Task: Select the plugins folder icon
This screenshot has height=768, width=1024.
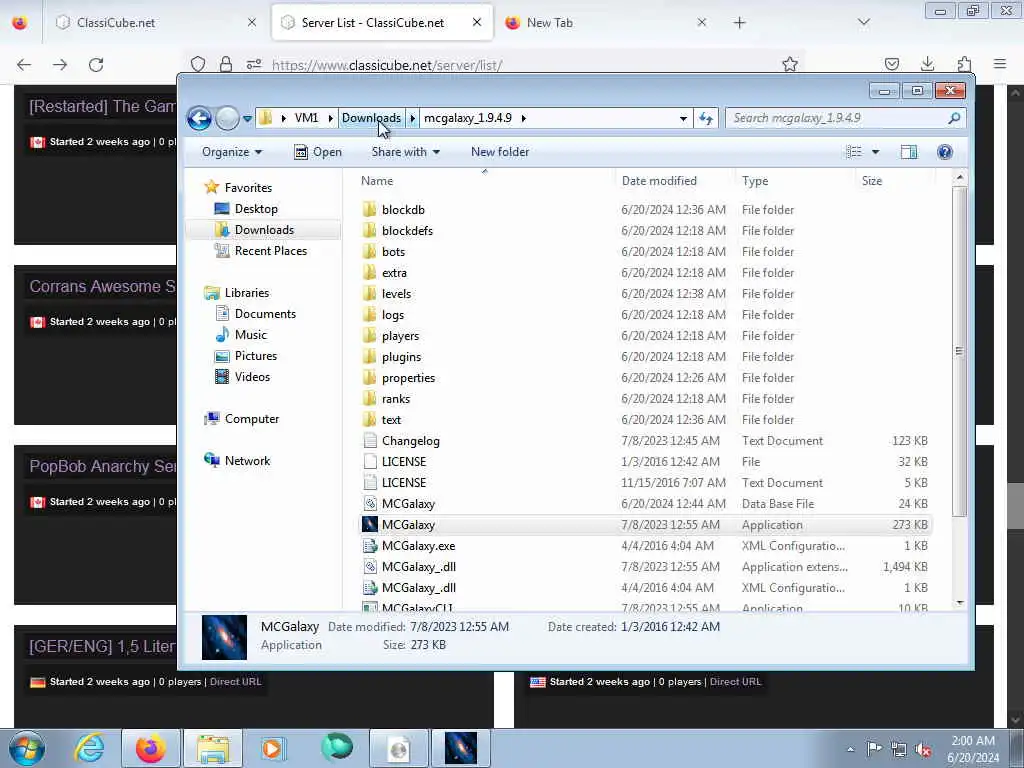Action: click(x=370, y=357)
